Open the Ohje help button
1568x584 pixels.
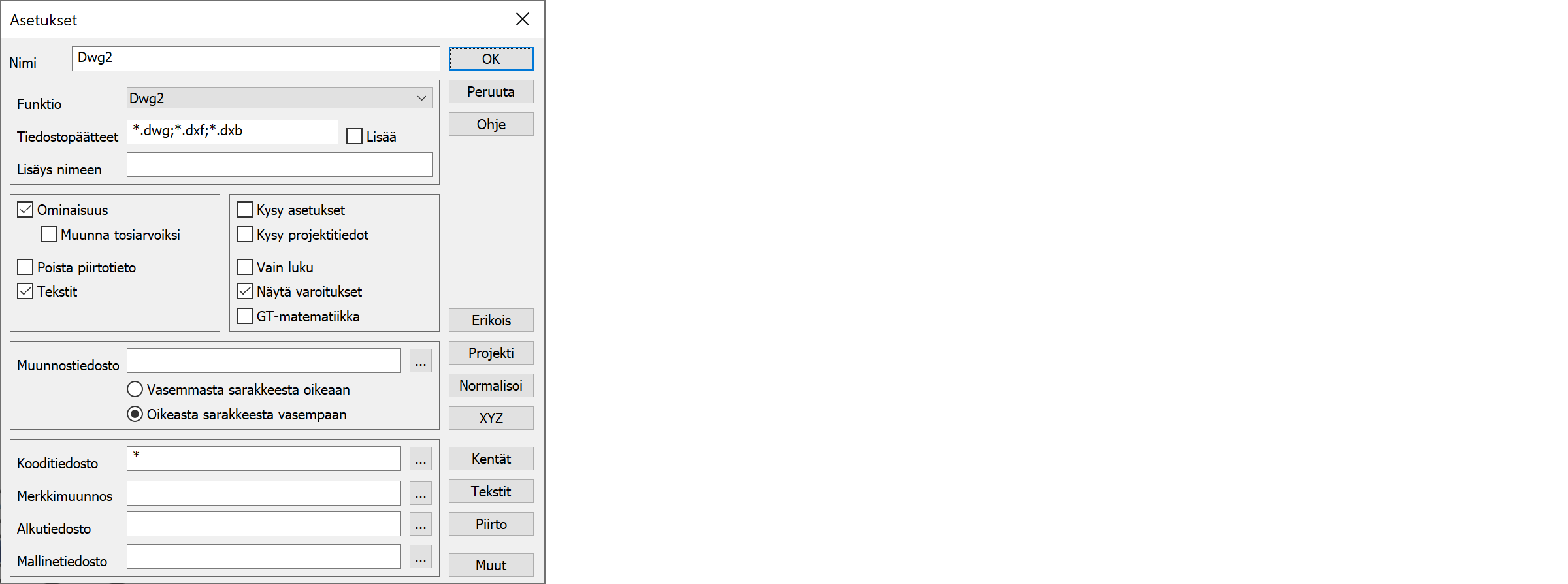pyautogui.click(x=491, y=124)
